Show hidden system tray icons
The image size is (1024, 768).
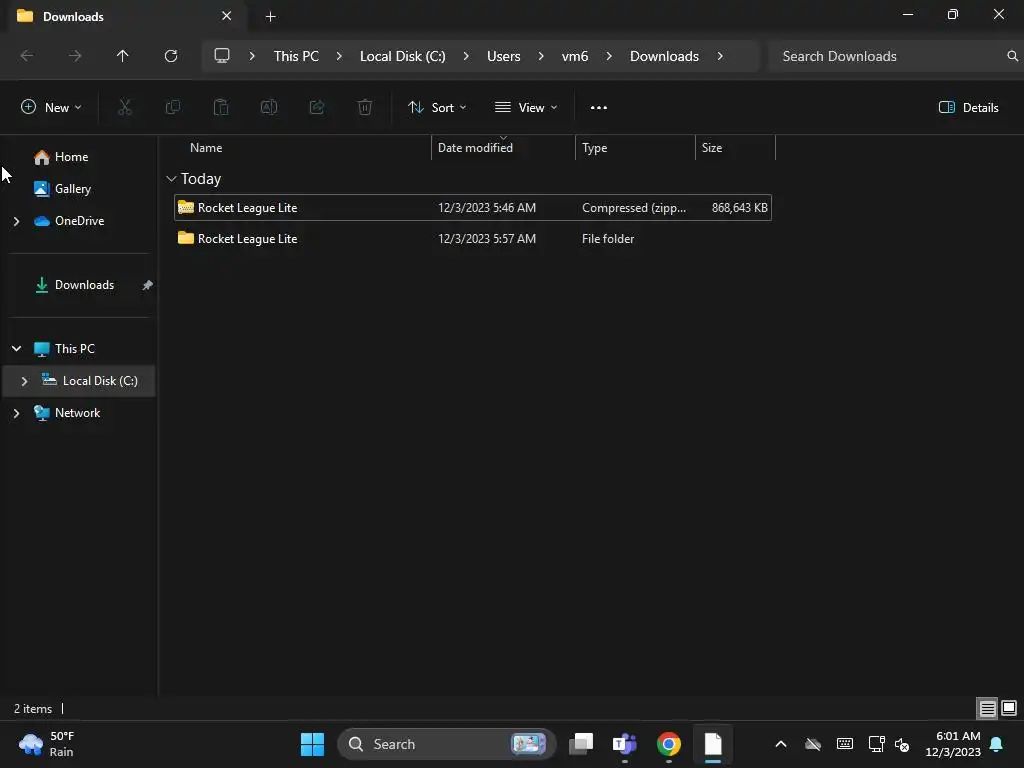click(780, 744)
